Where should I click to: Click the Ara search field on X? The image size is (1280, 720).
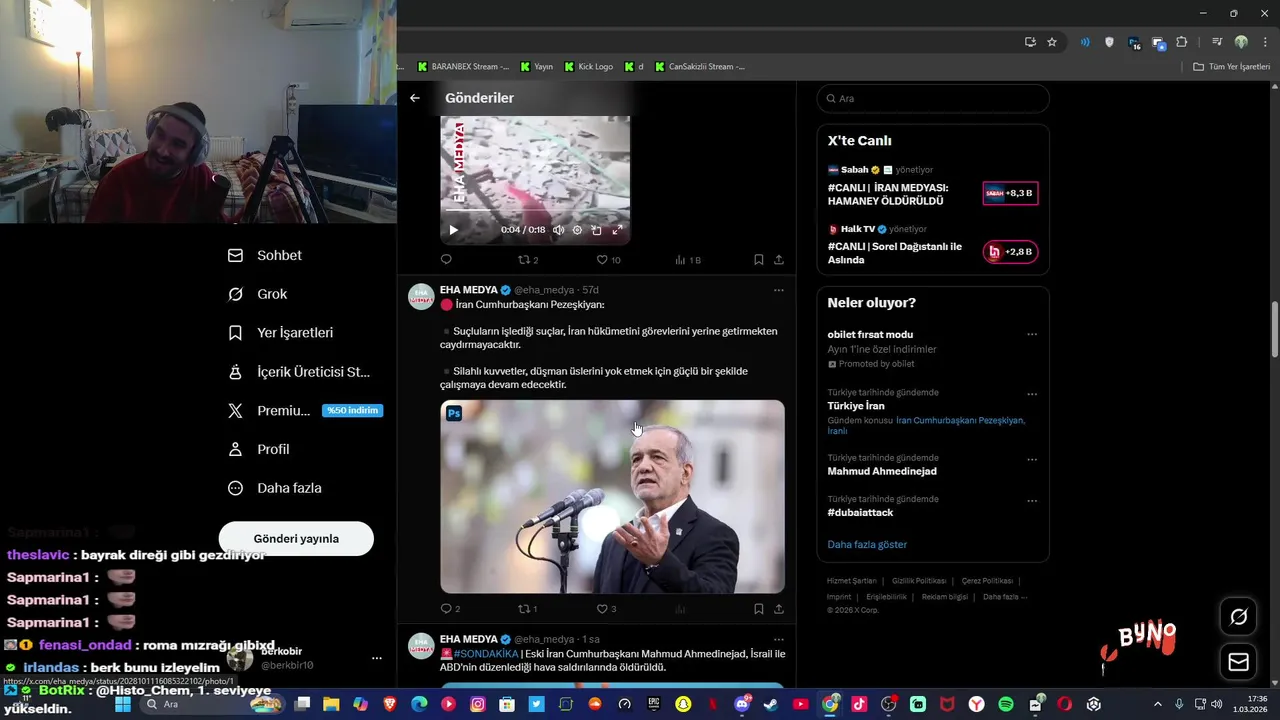pos(932,99)
